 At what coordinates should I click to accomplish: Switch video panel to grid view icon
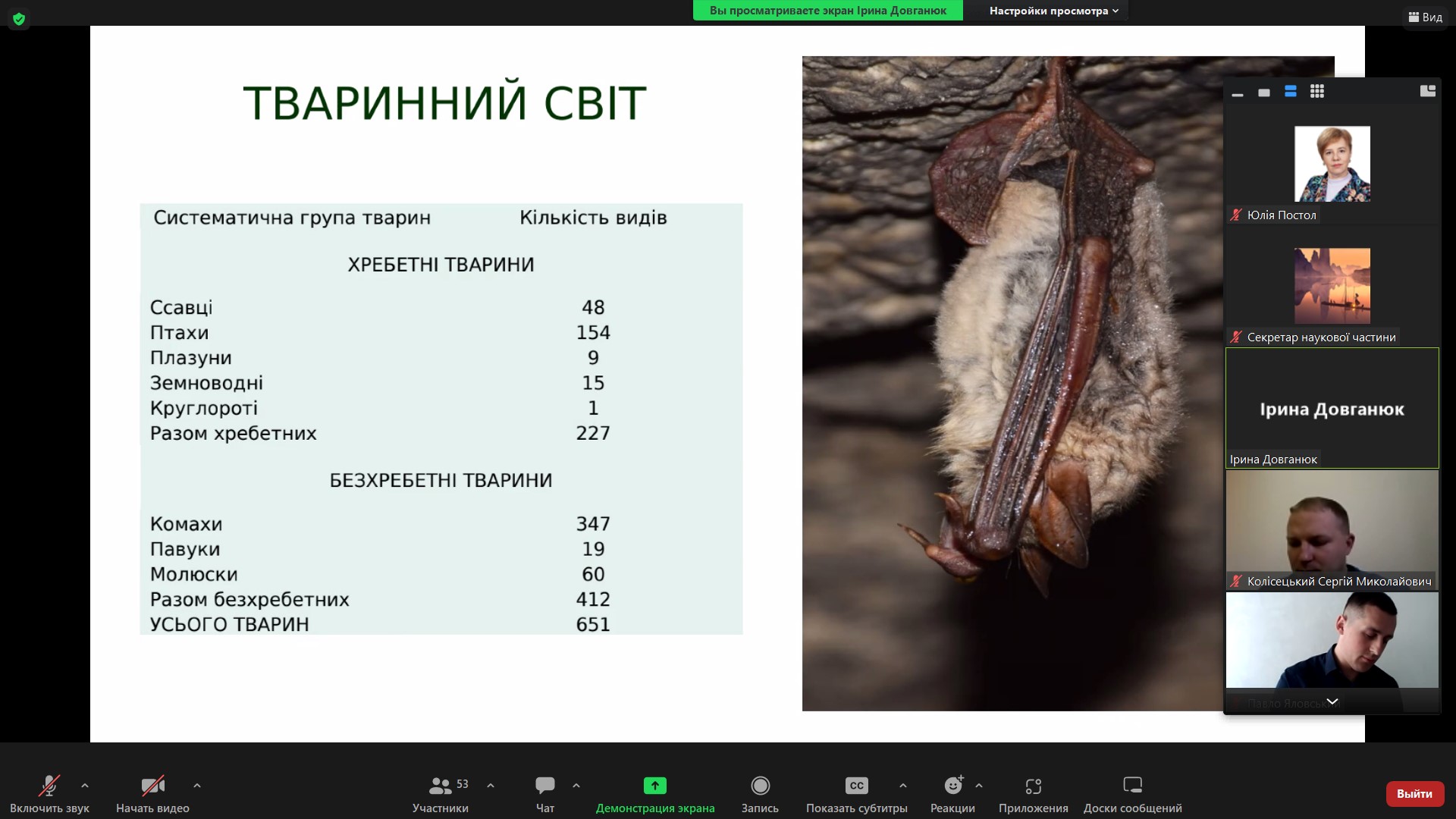tap(1317, 91)
